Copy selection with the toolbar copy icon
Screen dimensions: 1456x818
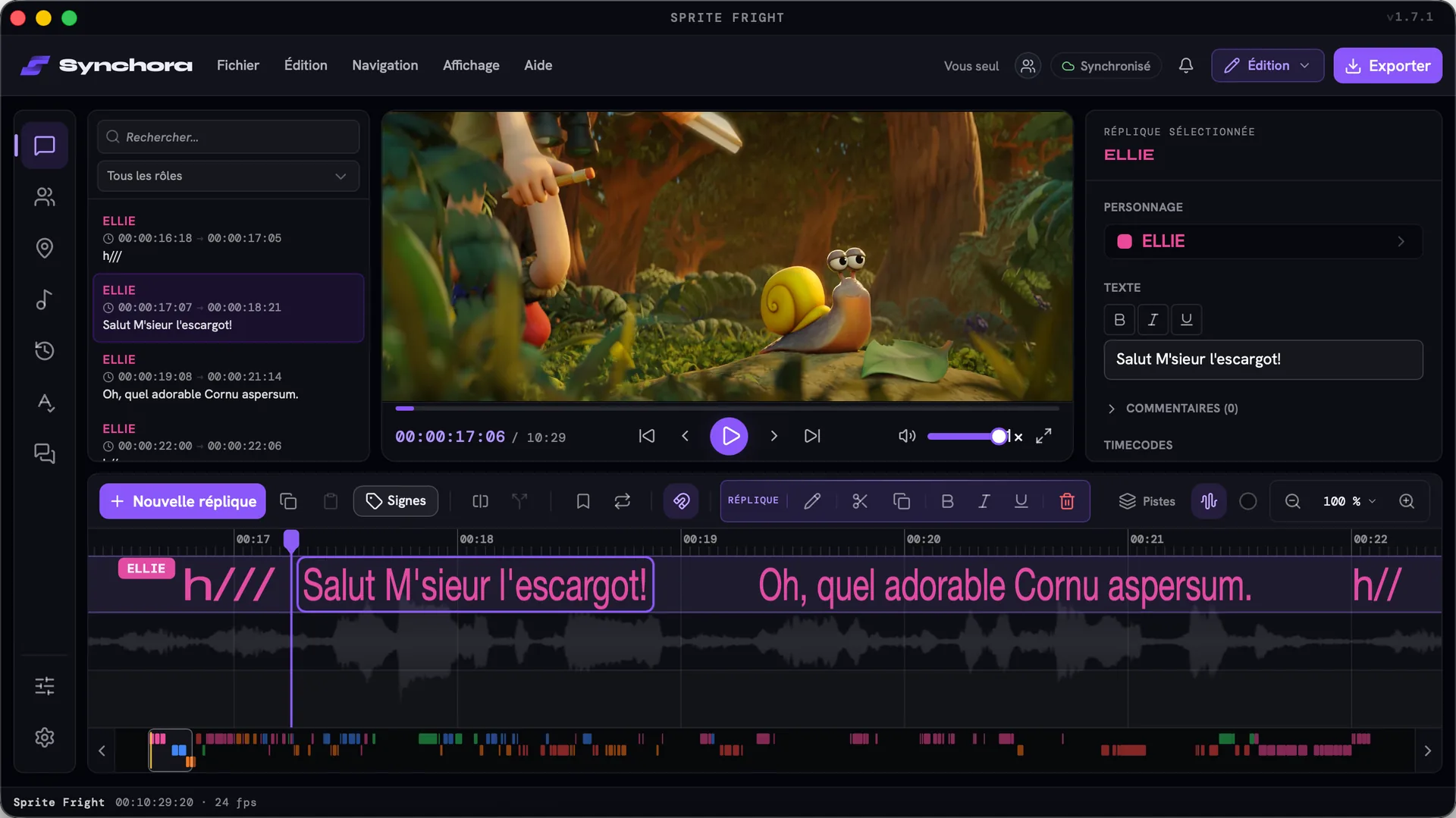coord(288,501)
